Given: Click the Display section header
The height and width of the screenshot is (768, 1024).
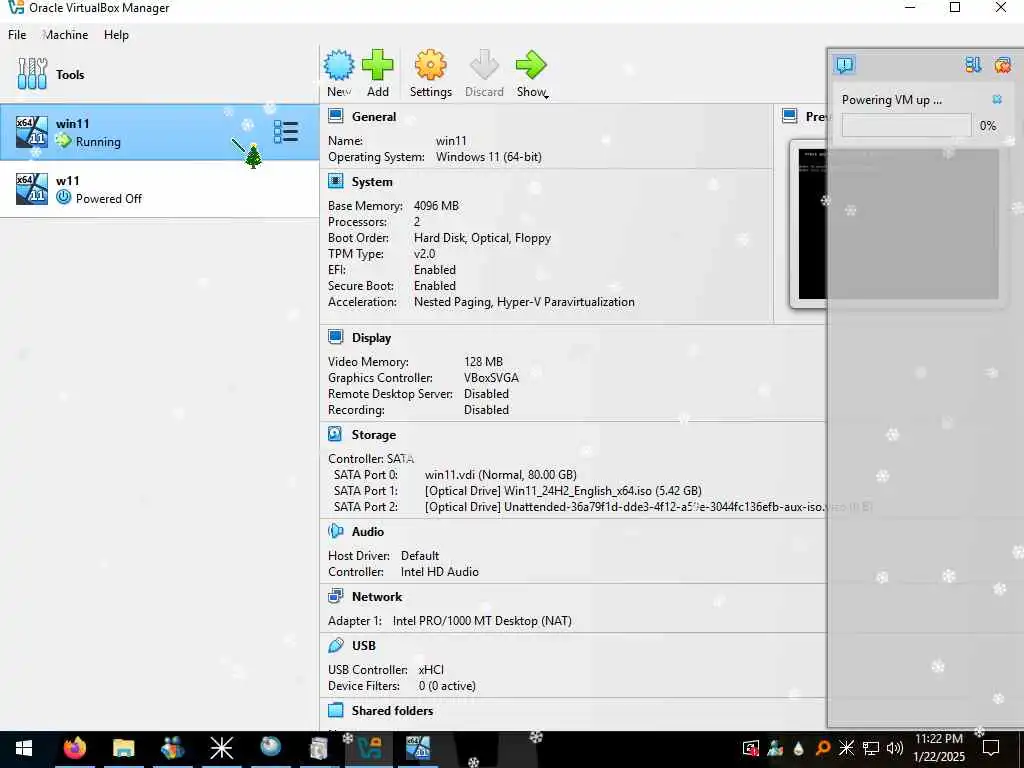Looking at the screenshot, I should tap(371, 338).
